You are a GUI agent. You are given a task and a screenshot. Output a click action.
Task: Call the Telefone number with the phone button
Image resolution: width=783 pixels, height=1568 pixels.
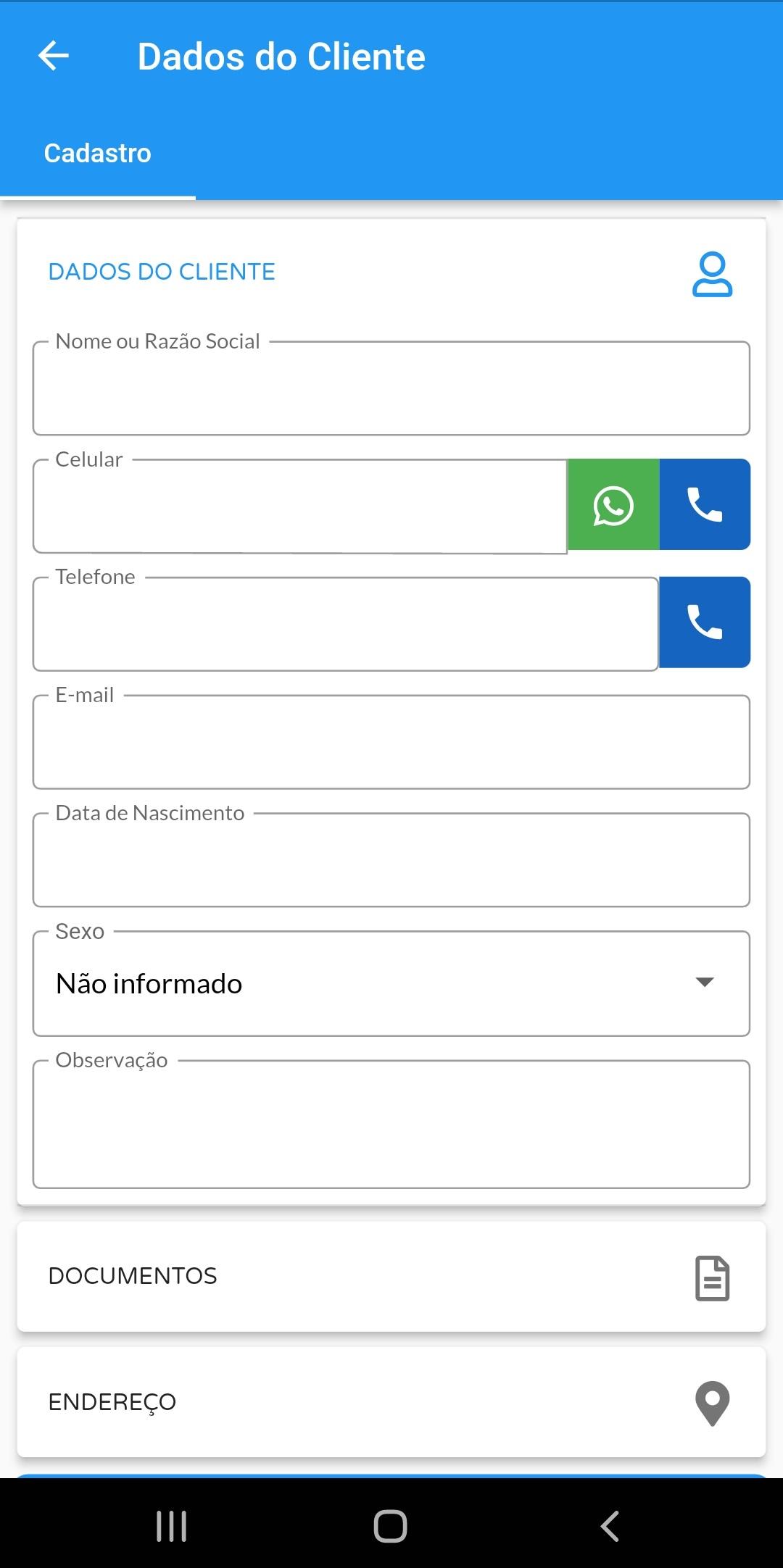tap(705, 622)
